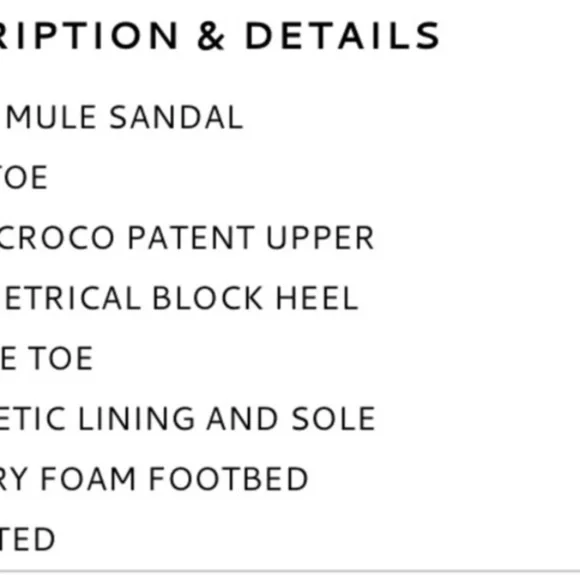Click the divider line below the details

[x=290, y=572]
